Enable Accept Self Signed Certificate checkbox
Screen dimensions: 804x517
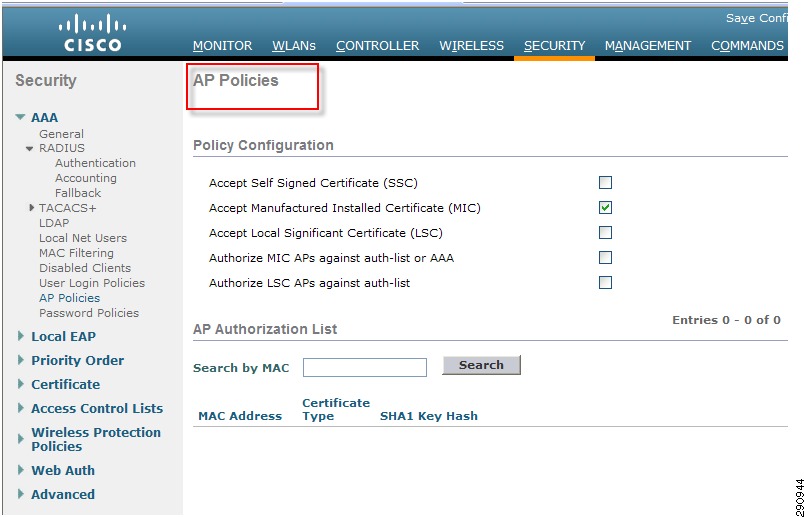606,183
